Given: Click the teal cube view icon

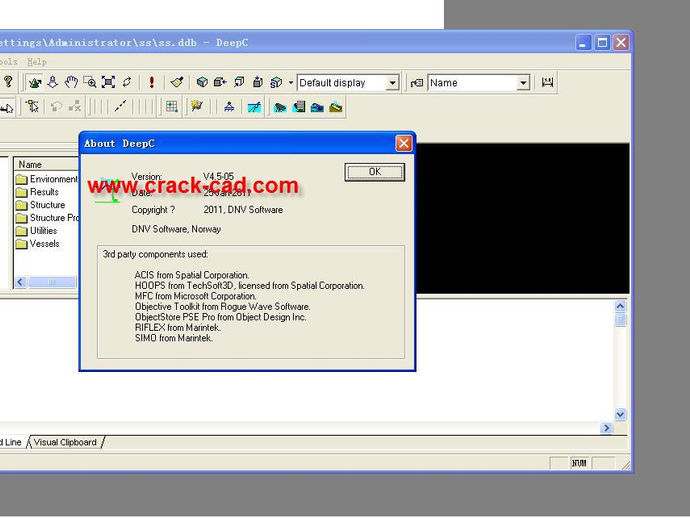Looking at the screenshot, I should tap(202, 82).
